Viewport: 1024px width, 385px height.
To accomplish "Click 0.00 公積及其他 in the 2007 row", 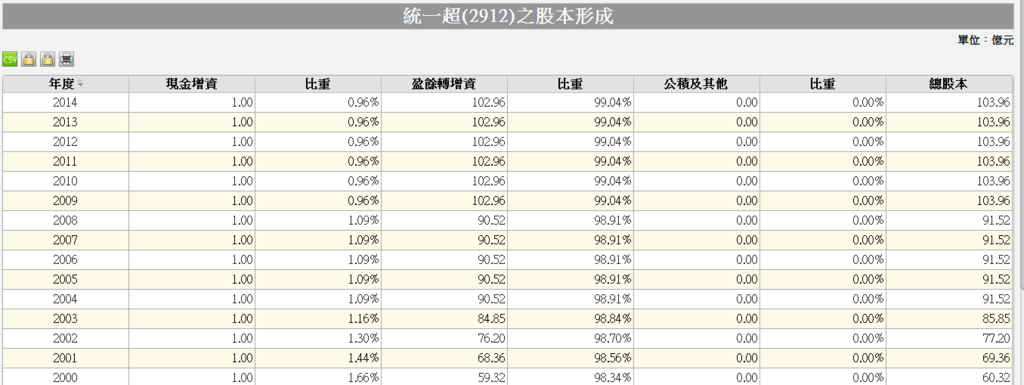I will point(696,240).
